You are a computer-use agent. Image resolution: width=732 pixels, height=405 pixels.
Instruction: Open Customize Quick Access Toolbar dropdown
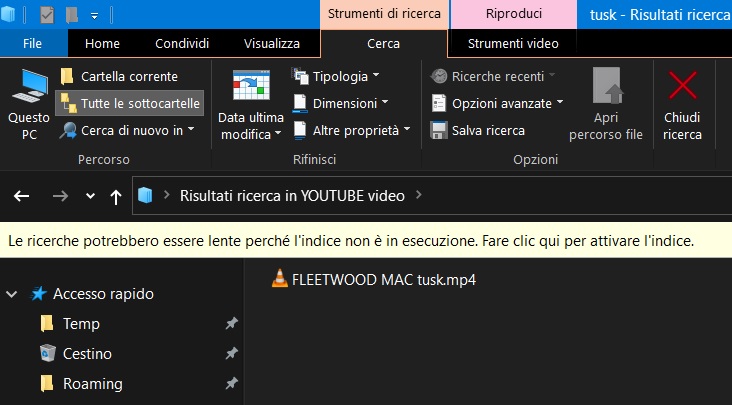[x=94, y=16]
